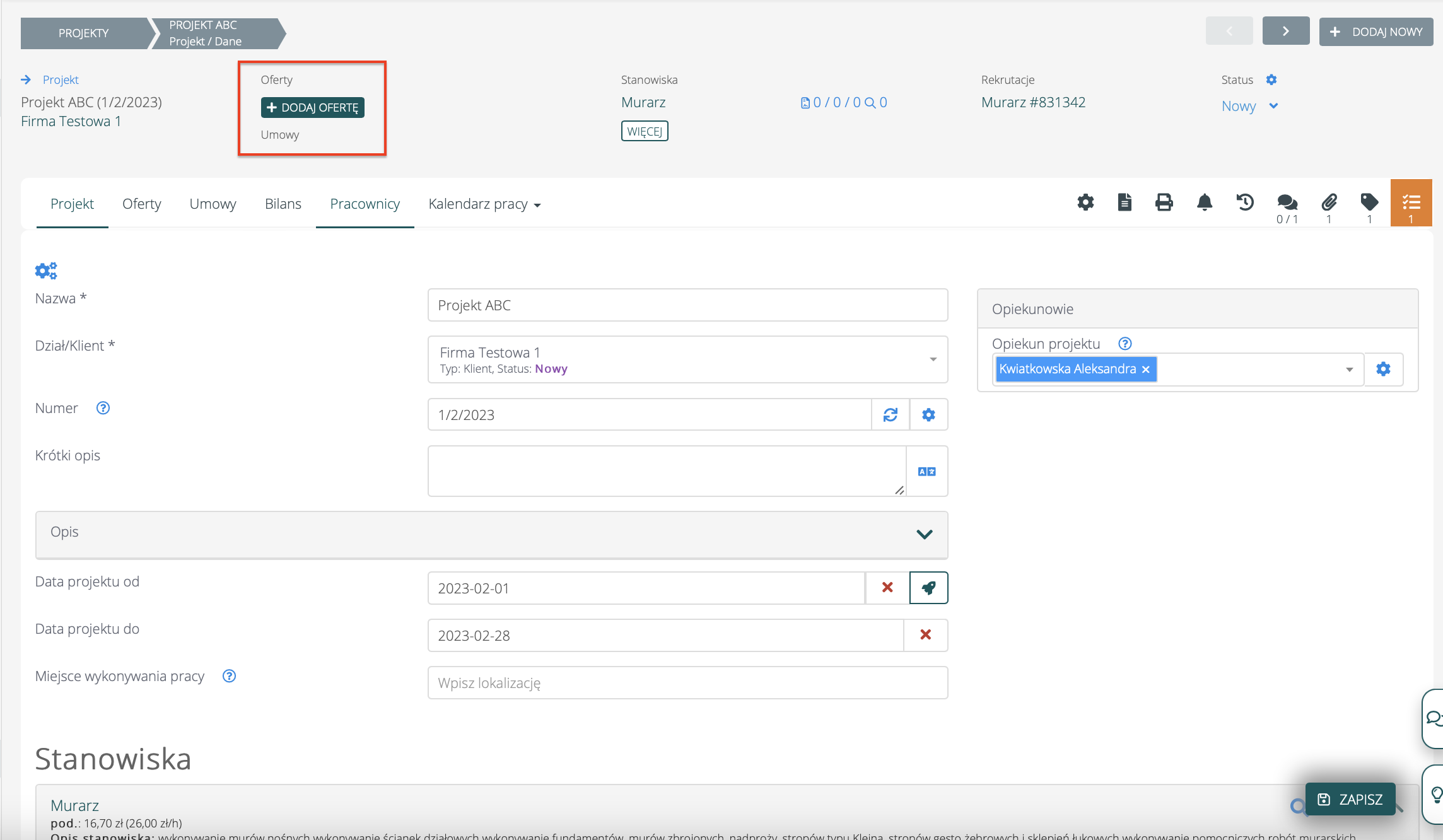Open the history clock icon

(x=1245, y=202)
